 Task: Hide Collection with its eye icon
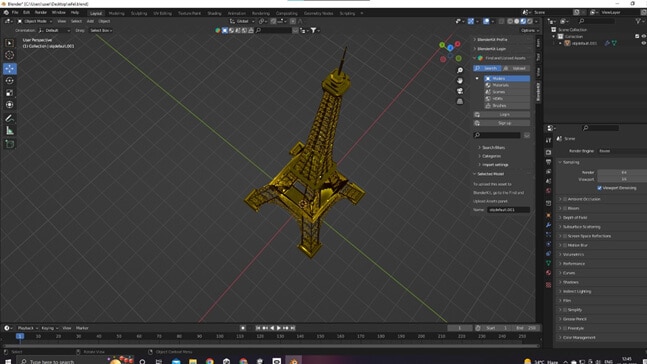coord(643,36)
